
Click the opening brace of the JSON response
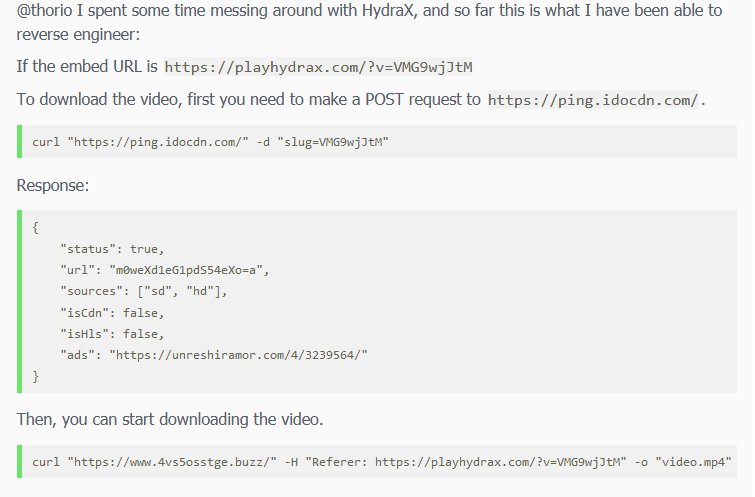35,228
